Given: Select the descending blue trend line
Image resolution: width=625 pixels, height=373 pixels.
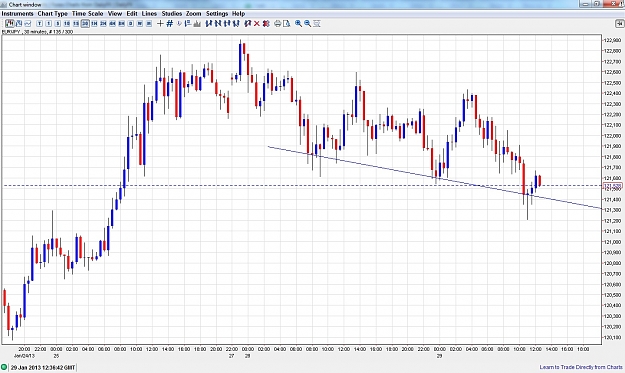Looking at the screenshot, I should (434, 177).
